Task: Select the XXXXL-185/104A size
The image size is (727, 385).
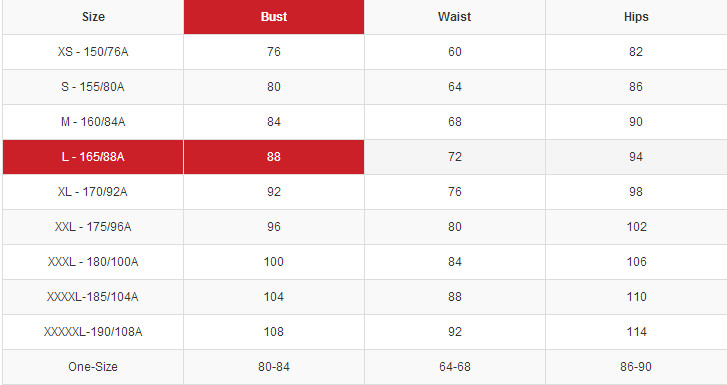Action: pyautogui.click(x=93, y=297)
